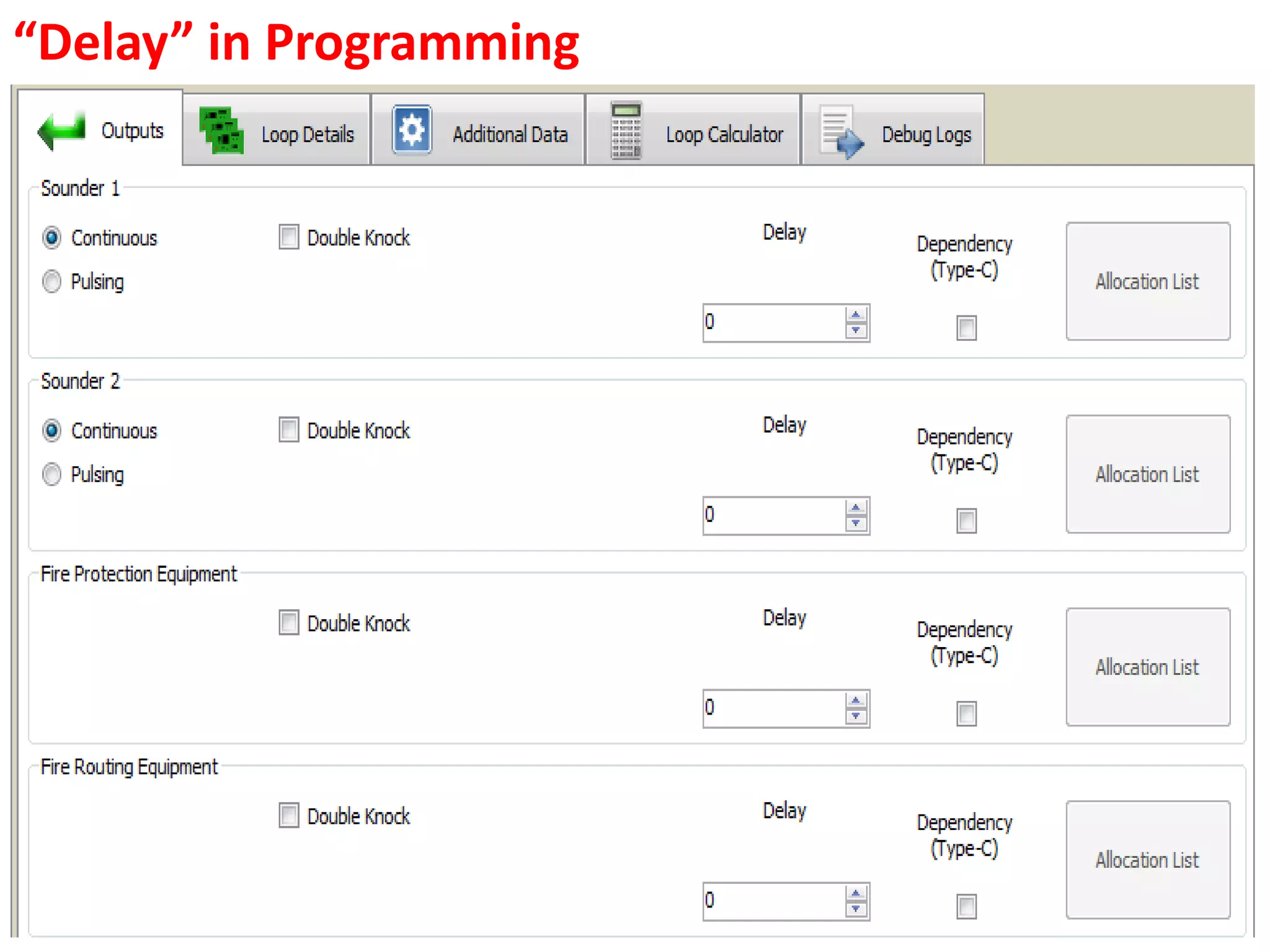Open the Debug Logs tab
The height and width of the screenshot is (952, 1270).
pos(894,130)
